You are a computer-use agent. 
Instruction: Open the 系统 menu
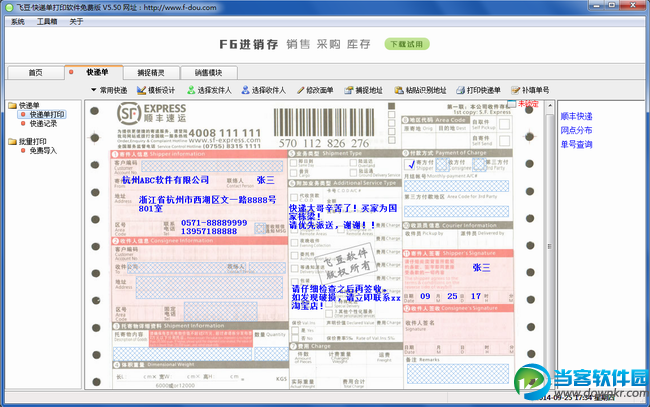coord(17,22)
